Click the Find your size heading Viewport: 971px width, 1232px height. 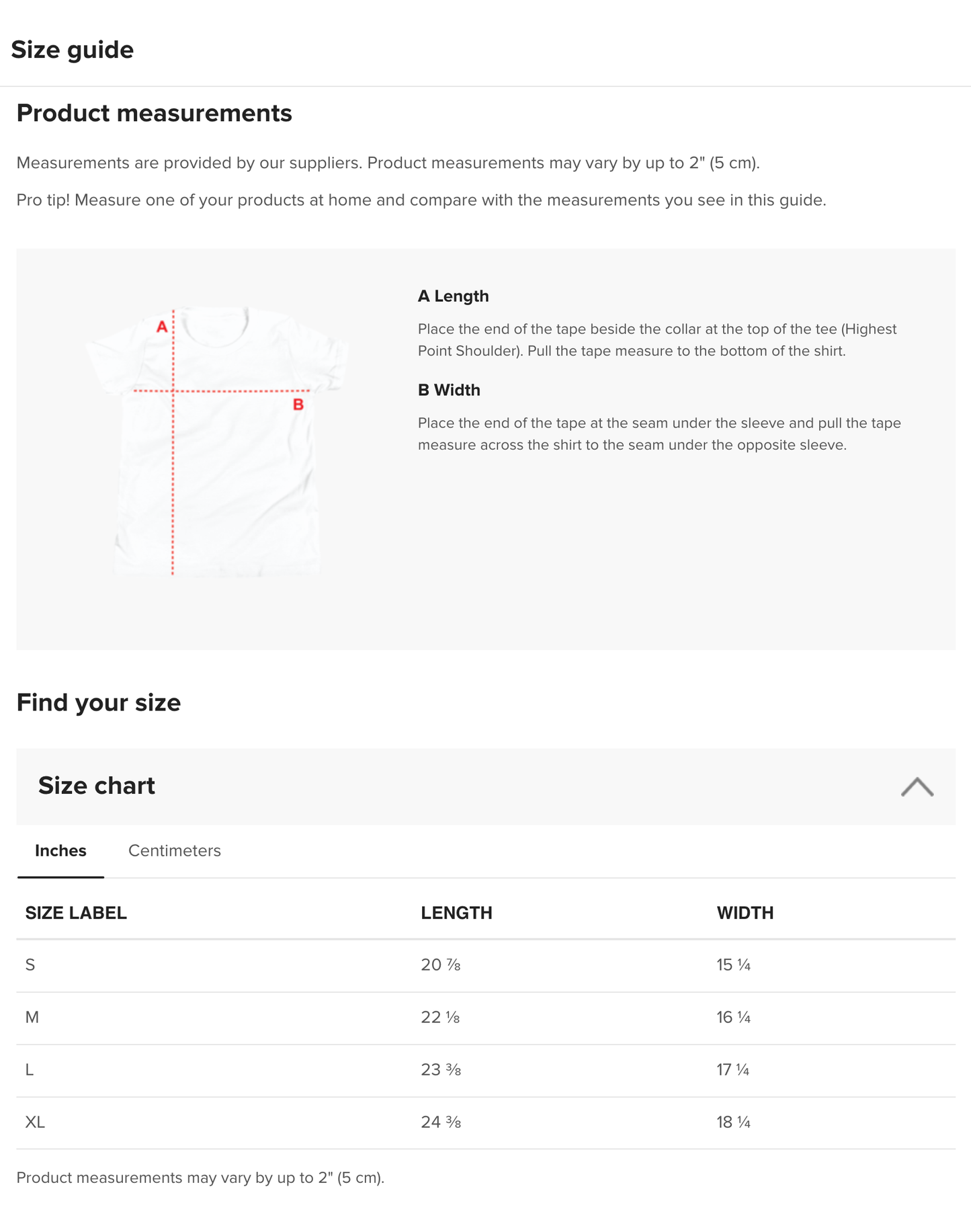98,702
